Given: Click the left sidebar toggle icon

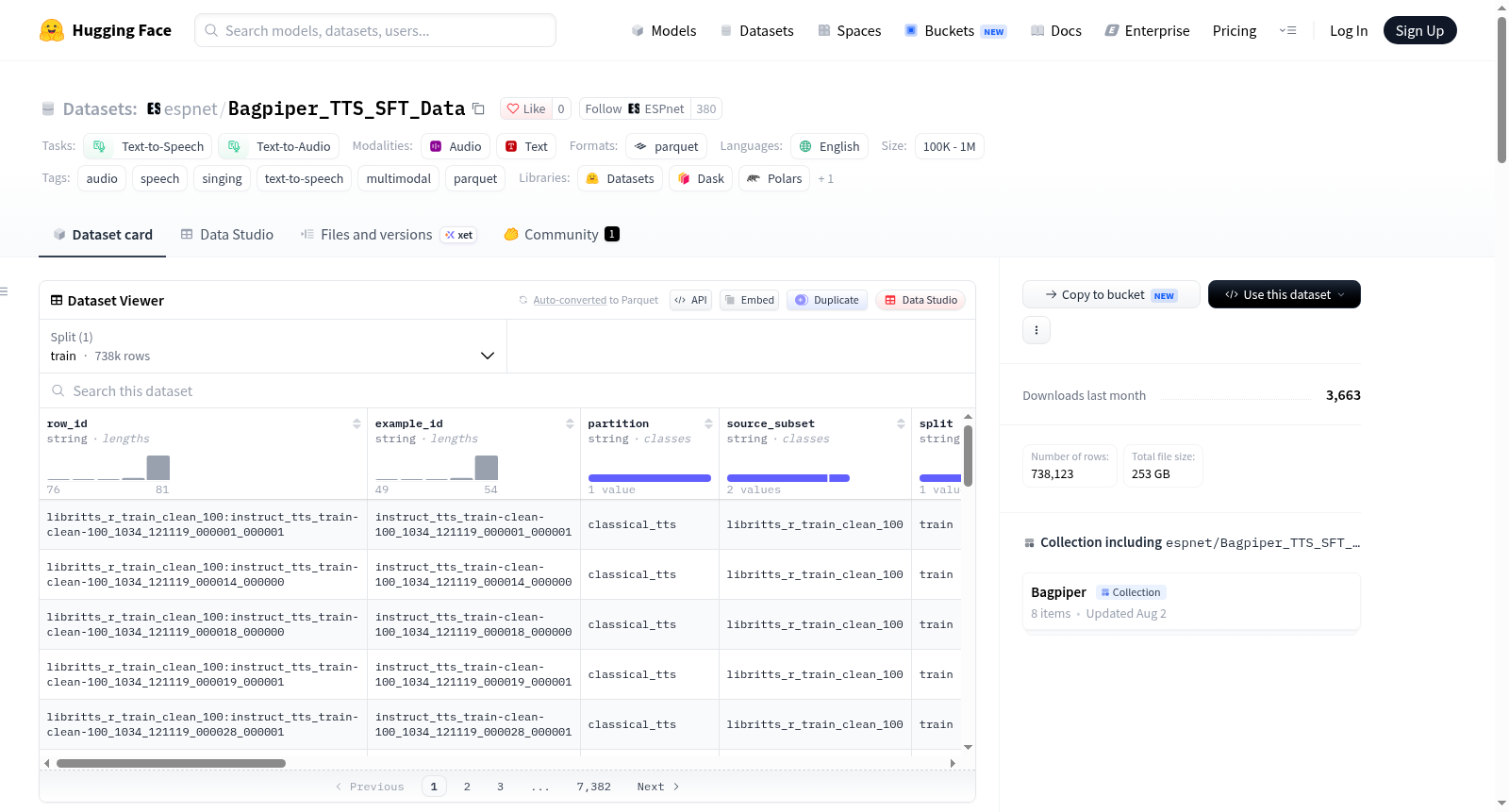Looking at the screenshot, I should 4,291.
